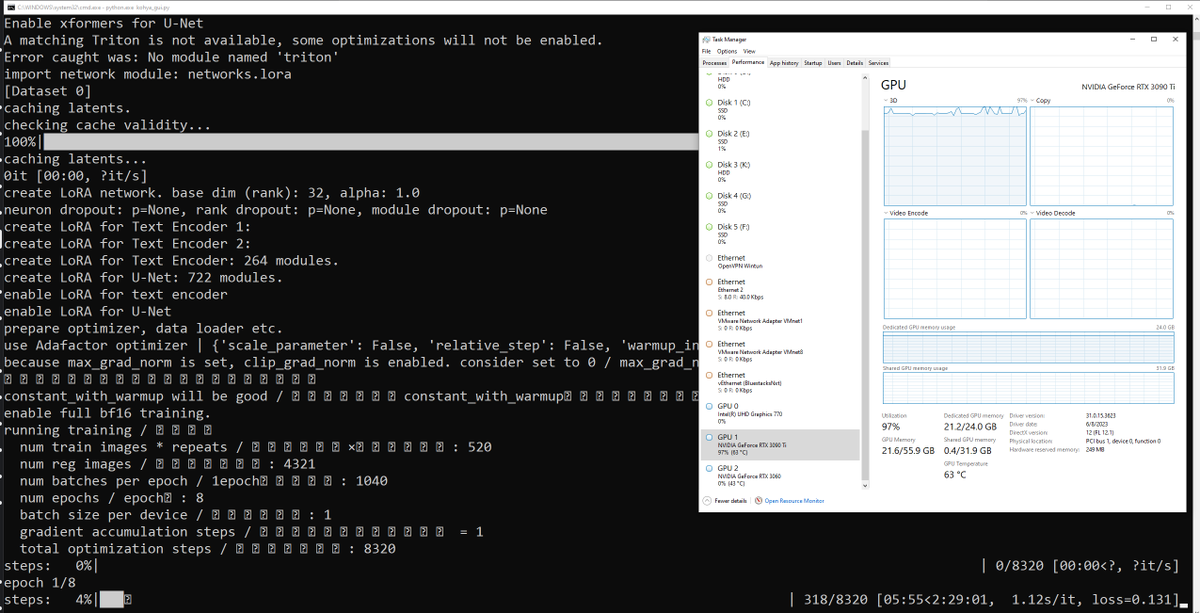Click the Dedicated GPU memory usage graph

click(1028, 347)
